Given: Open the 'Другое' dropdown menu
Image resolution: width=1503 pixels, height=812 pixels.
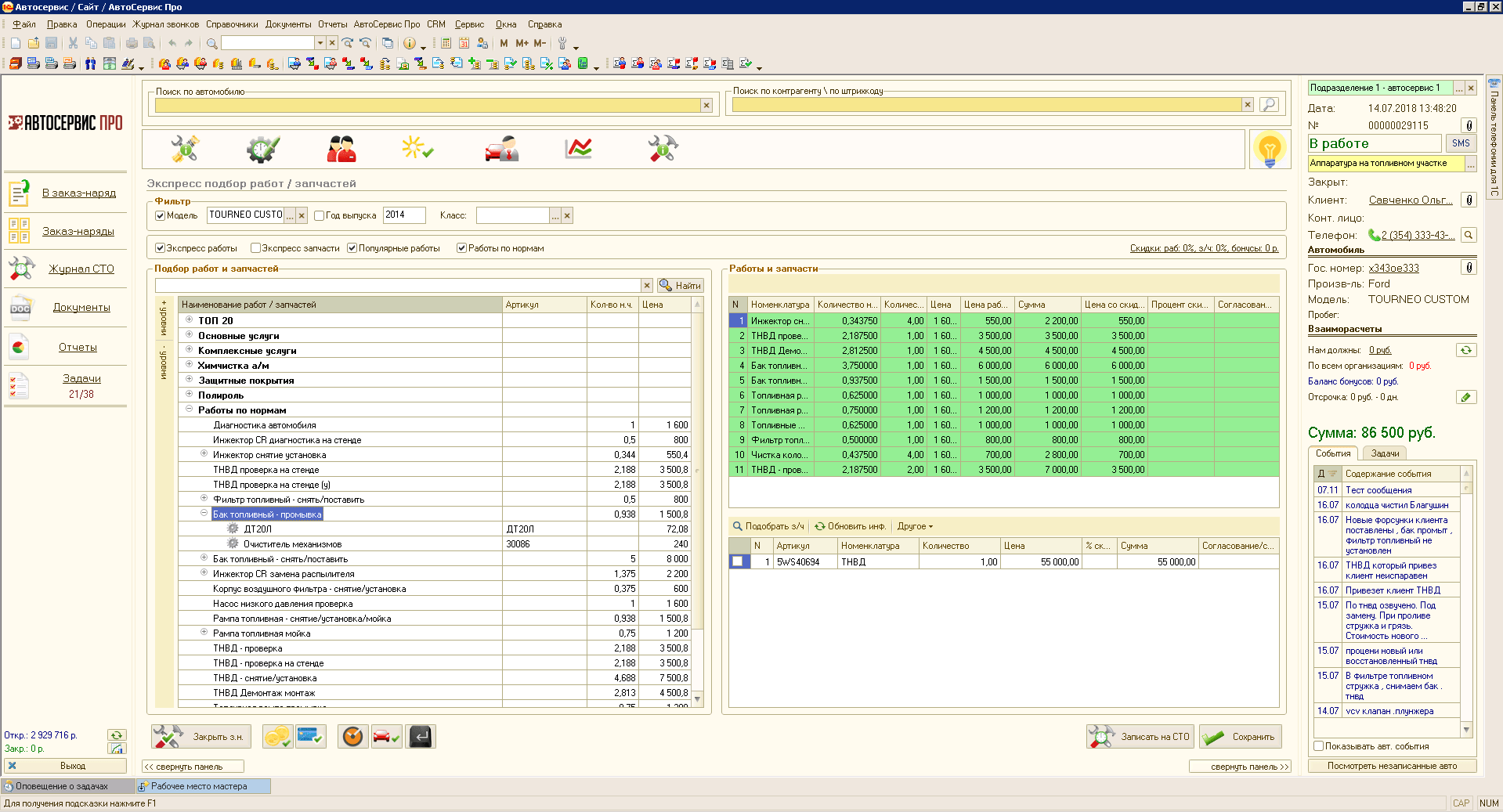Looking at the screenshot, I should click(915, 526).
